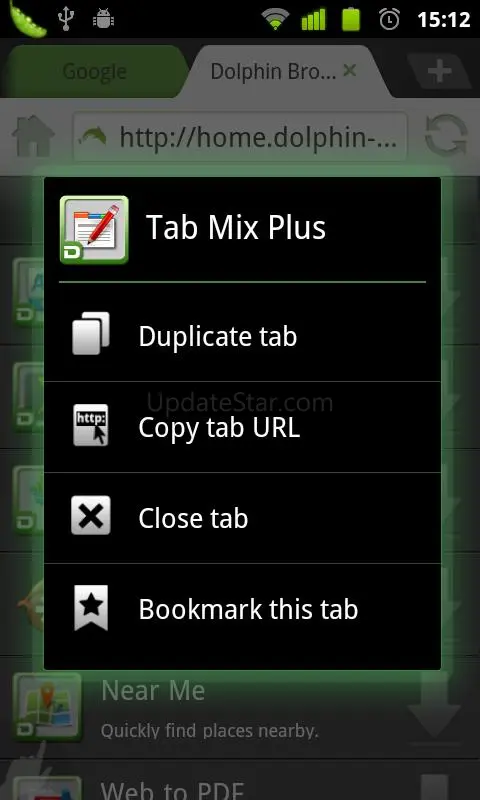Click the http cursor icon
The width and height of the screenshot is (480, 800).
91,424
